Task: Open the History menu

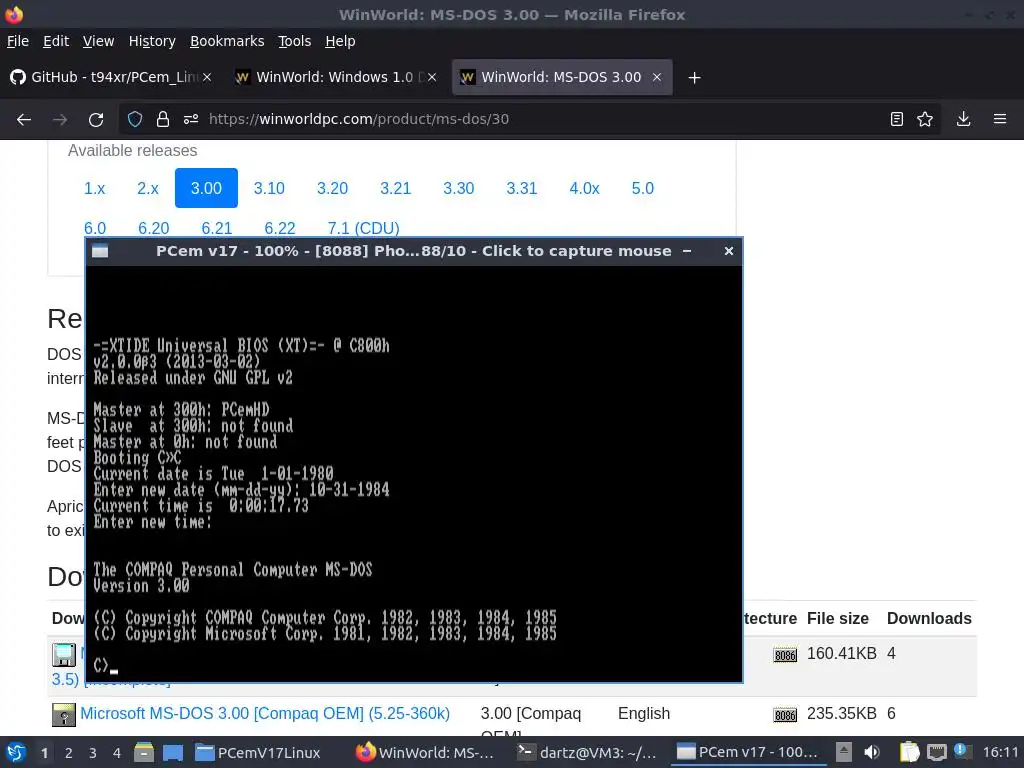Action: (152, 41)
